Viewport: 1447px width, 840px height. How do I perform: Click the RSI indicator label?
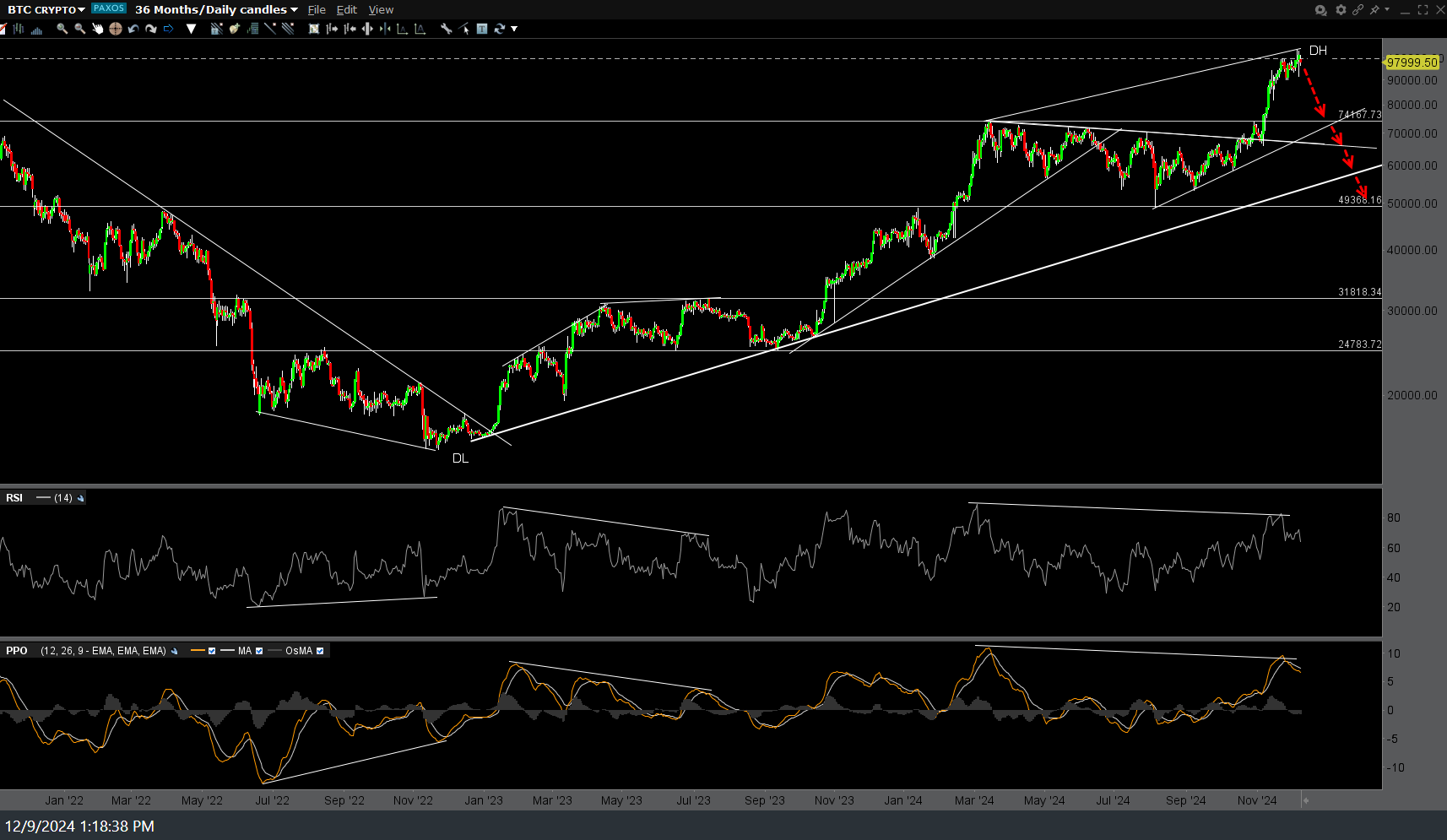click(14, 498)
